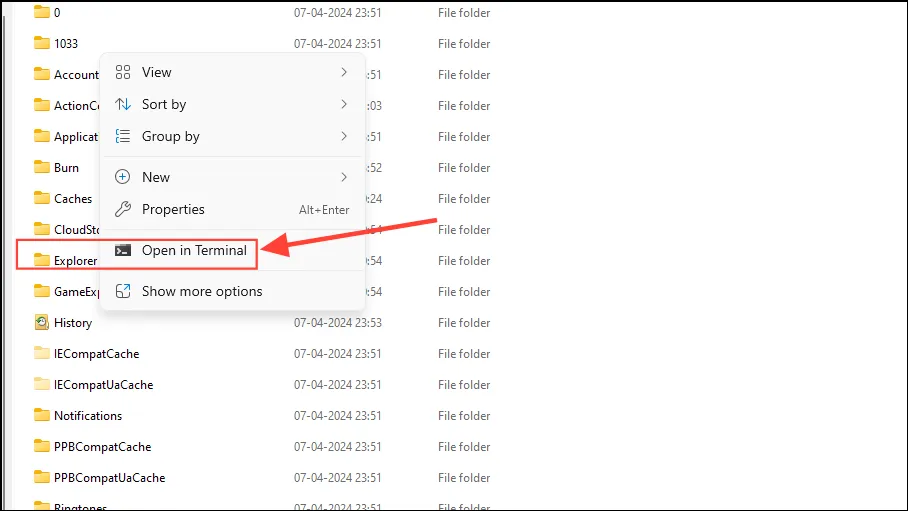
Task: Click the Alt+Enter shortcut hint
Action: tap(324, 210)
